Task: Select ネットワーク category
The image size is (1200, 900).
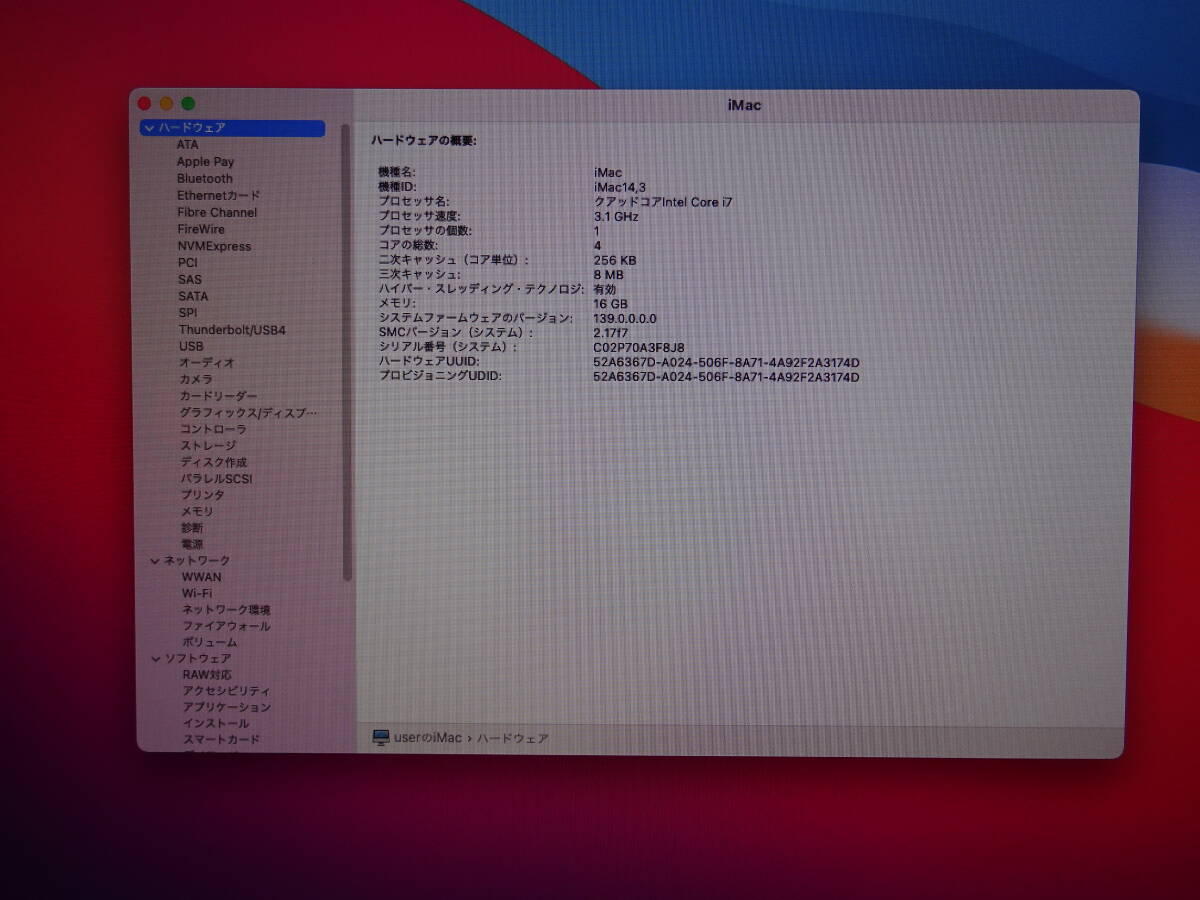Action: pos(197,561)
